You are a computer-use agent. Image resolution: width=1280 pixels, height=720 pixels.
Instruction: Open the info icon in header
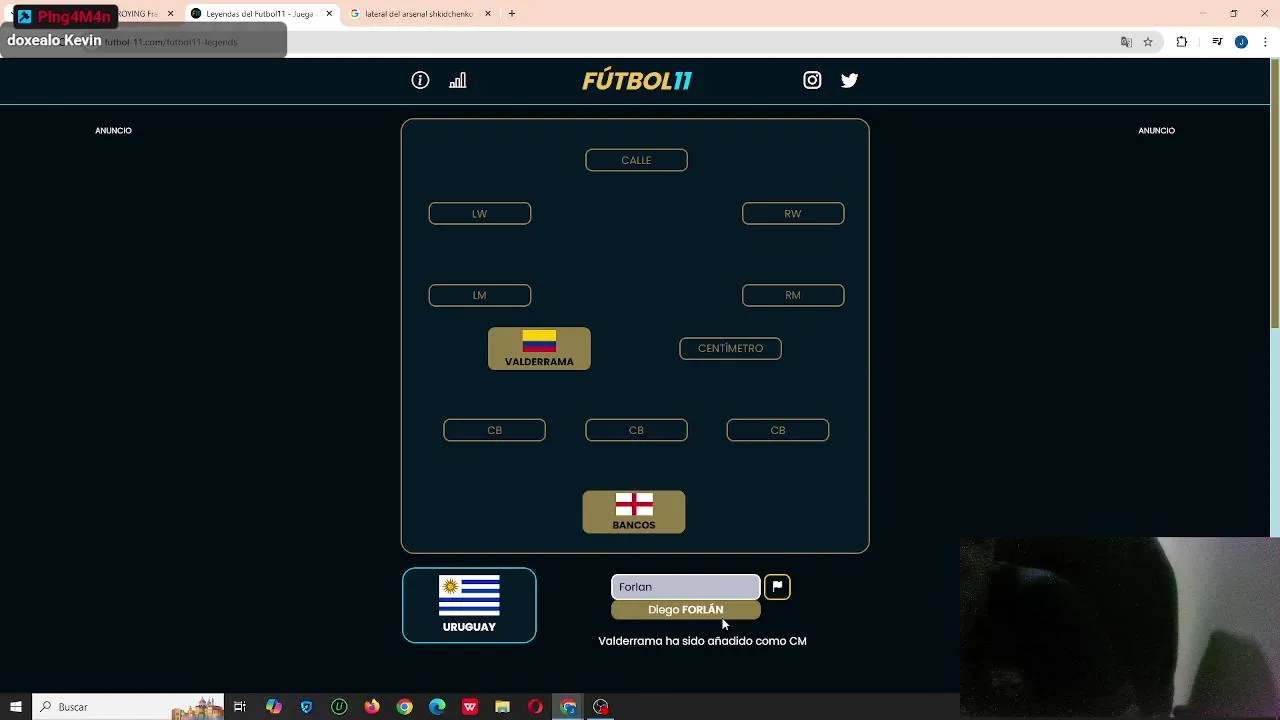point(420,80)
